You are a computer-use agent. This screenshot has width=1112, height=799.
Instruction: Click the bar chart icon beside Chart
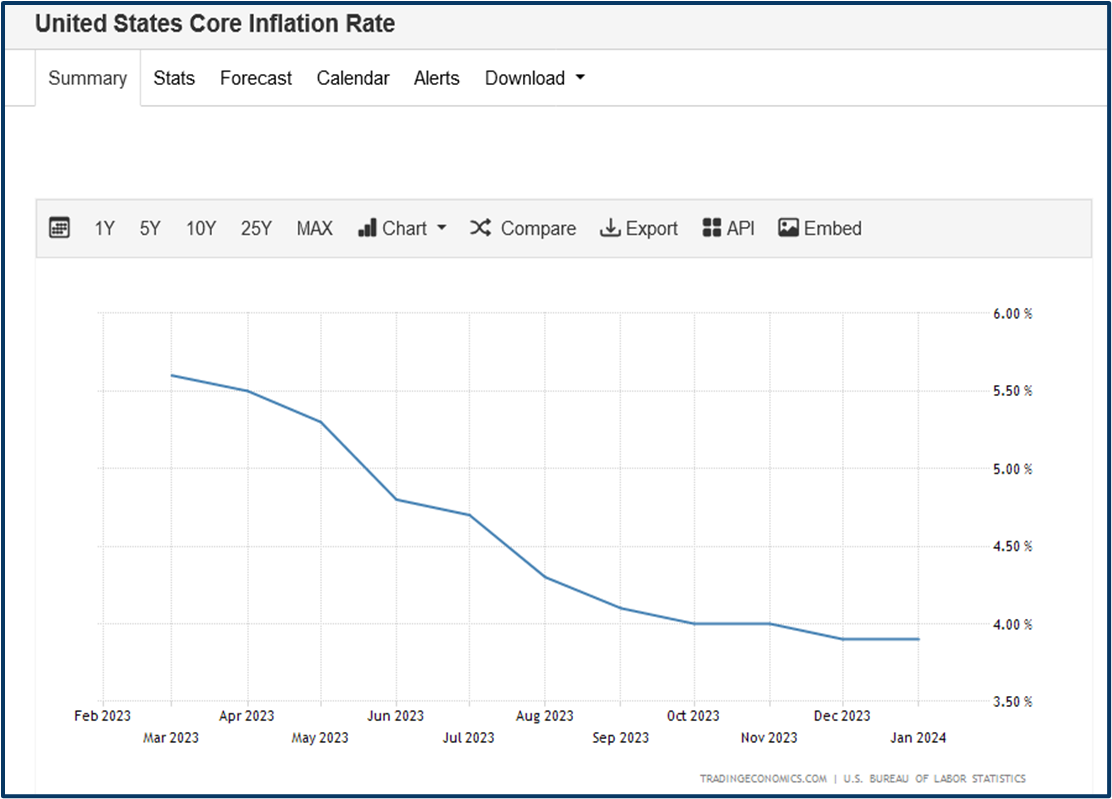tap(369, 228)
